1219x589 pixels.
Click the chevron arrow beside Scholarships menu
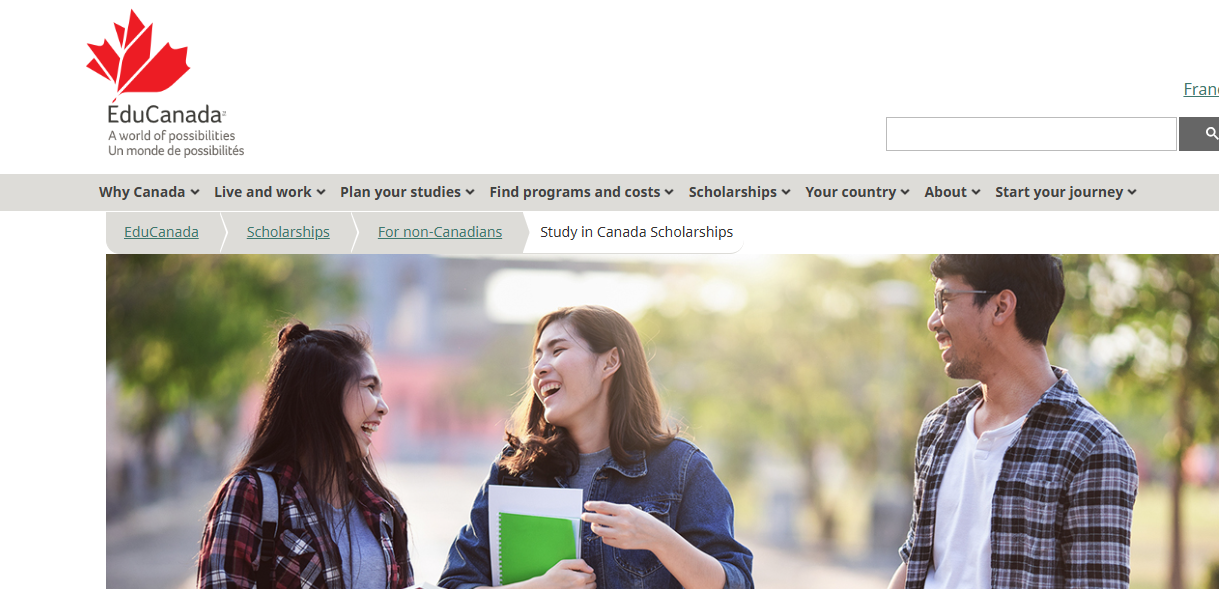tap(786, 192)
